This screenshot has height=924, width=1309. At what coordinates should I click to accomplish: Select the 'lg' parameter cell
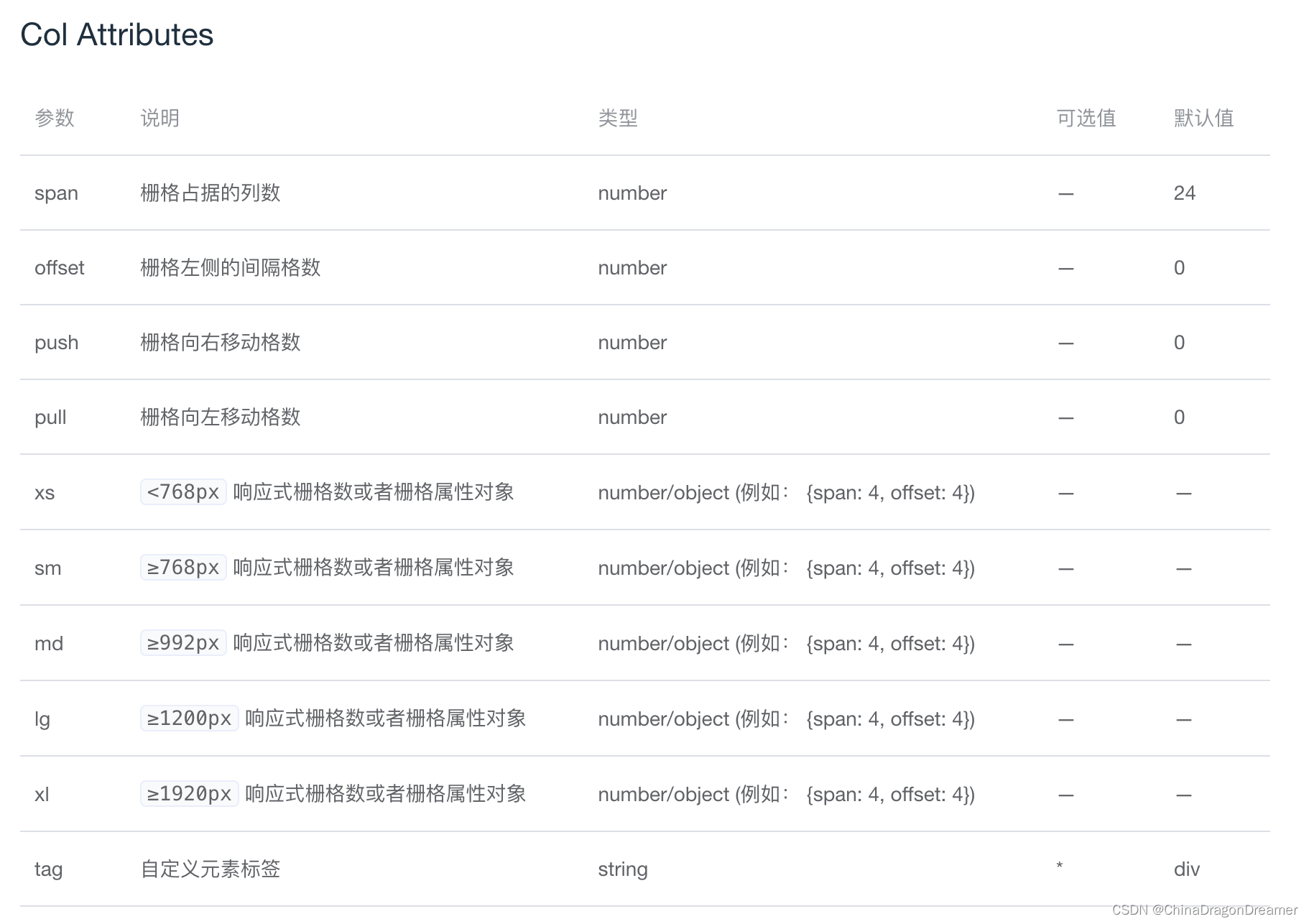click(42, 719)
